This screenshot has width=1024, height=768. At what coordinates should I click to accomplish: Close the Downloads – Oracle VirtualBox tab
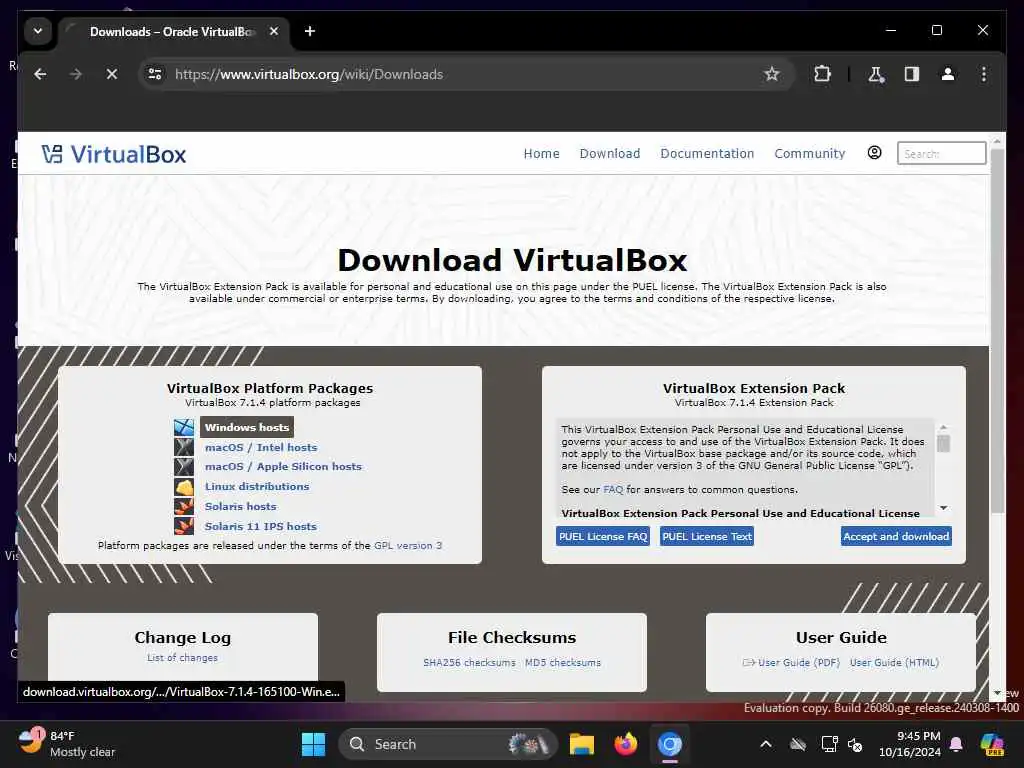[x=274, y=31]
